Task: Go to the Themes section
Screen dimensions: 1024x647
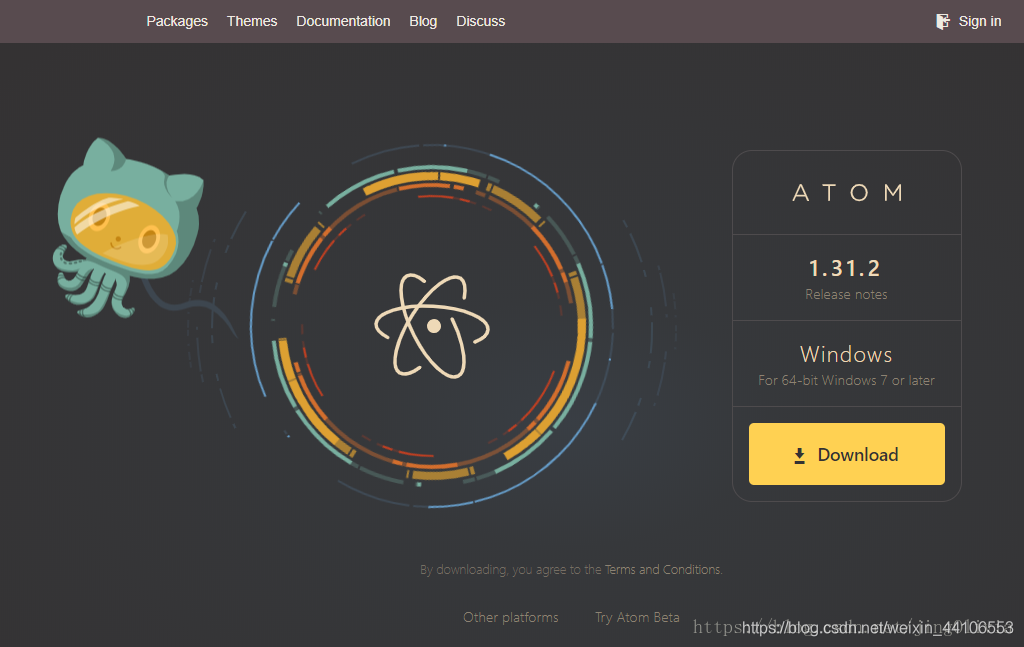Action: tap(252, 22)
